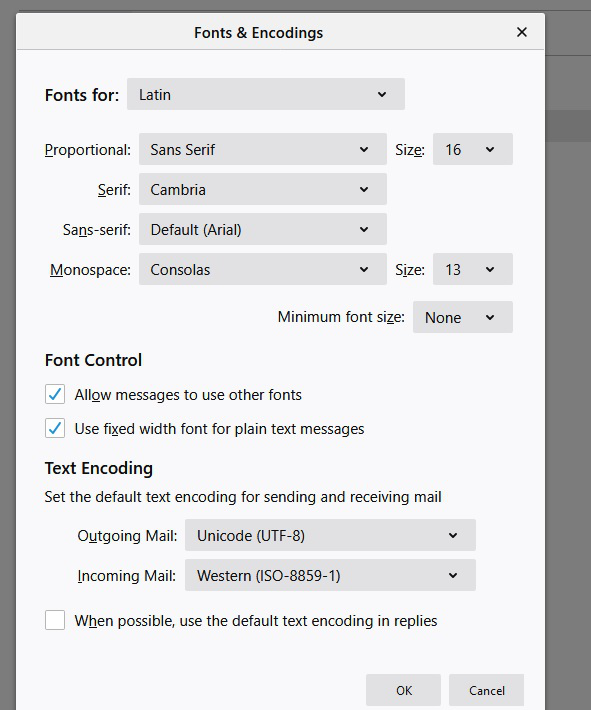Open the Monospace Consolas font dropdown

point(263,269)
